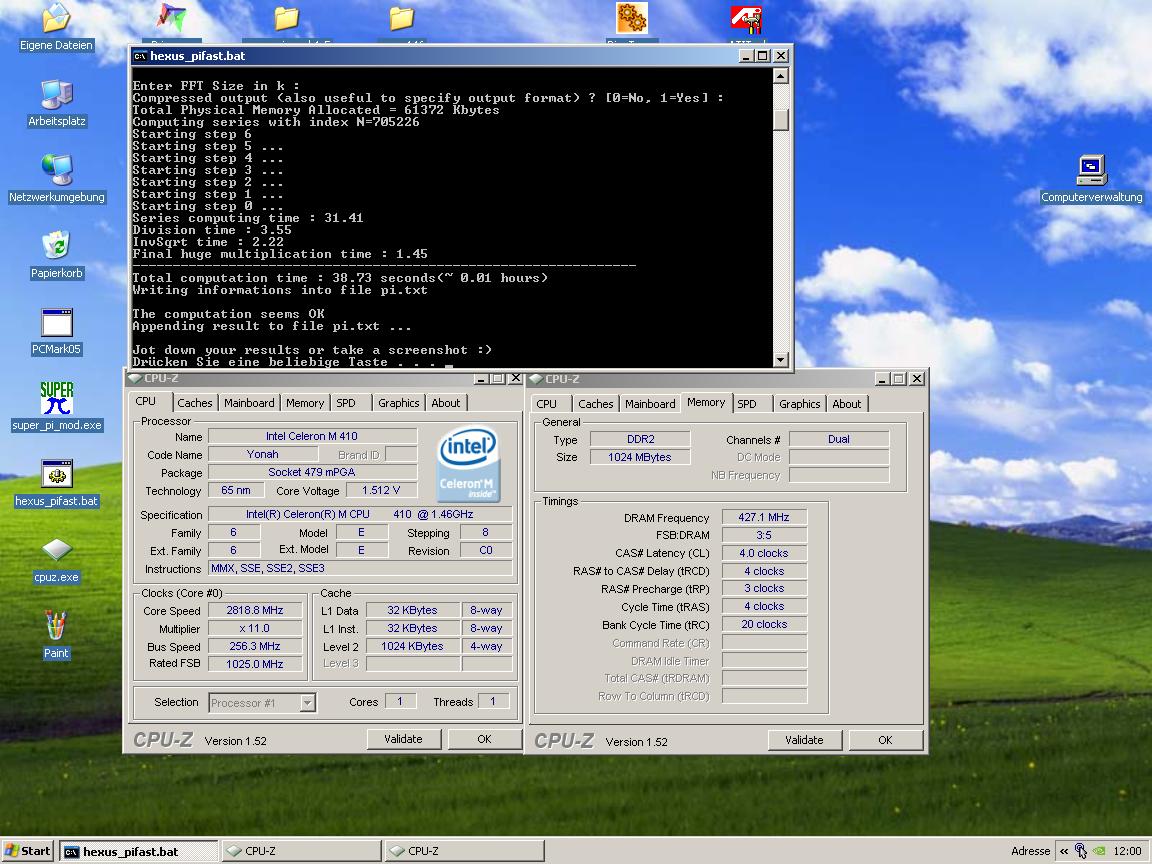Click Multiplier value x 11.0

coord(255,628)
